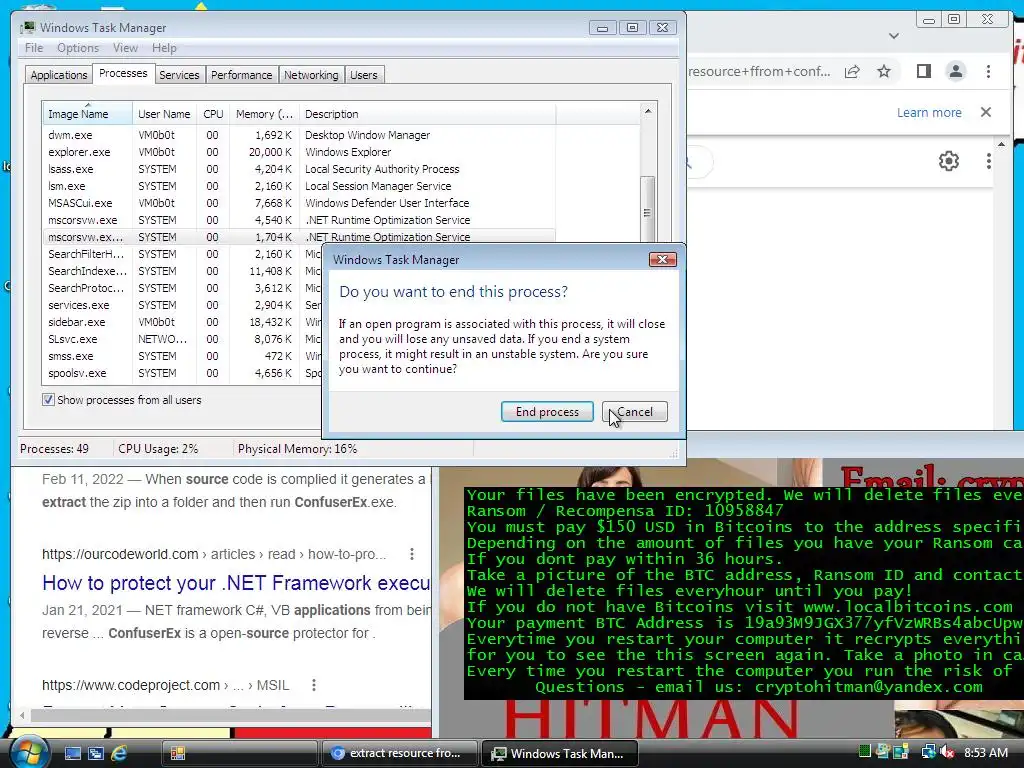Select smss.exe process row
Screen dimensions: 1024x768
pos(183,356)
